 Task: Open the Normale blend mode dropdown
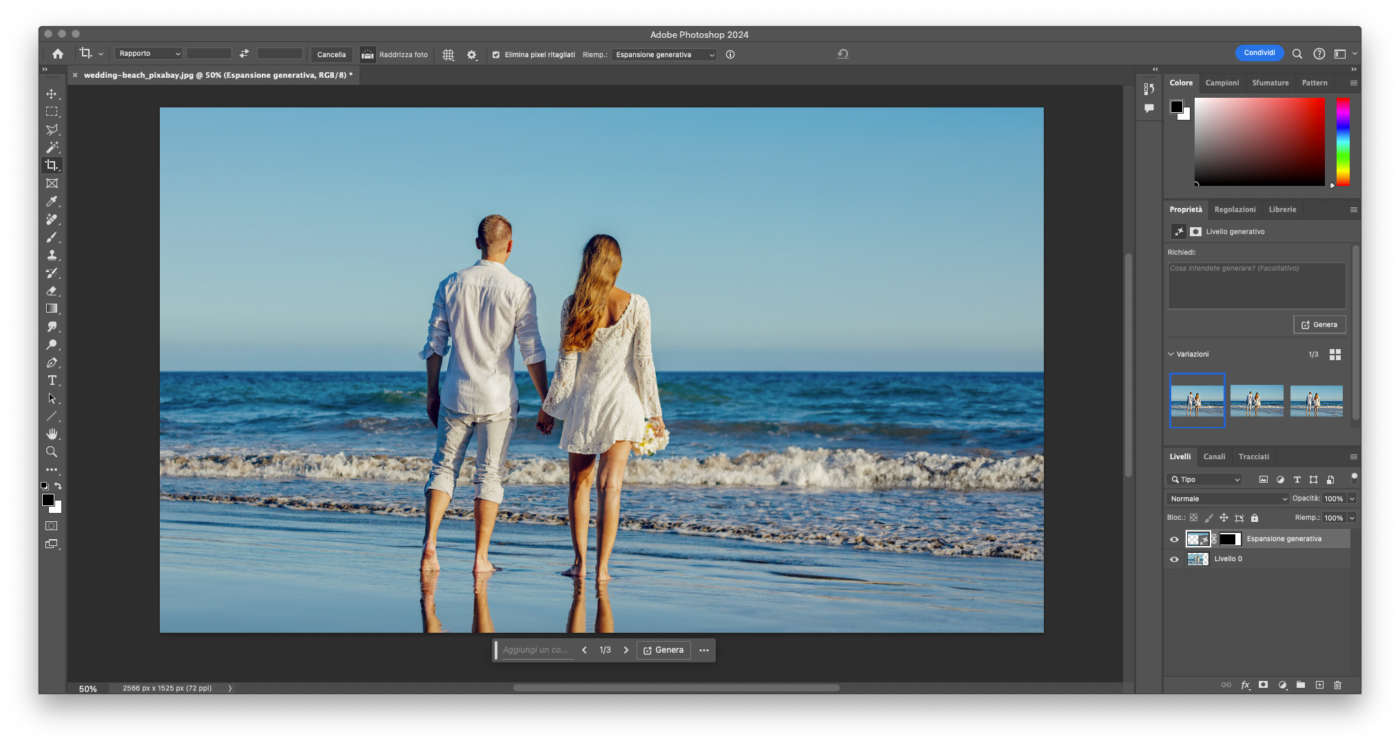click(x=1228, y=498)
